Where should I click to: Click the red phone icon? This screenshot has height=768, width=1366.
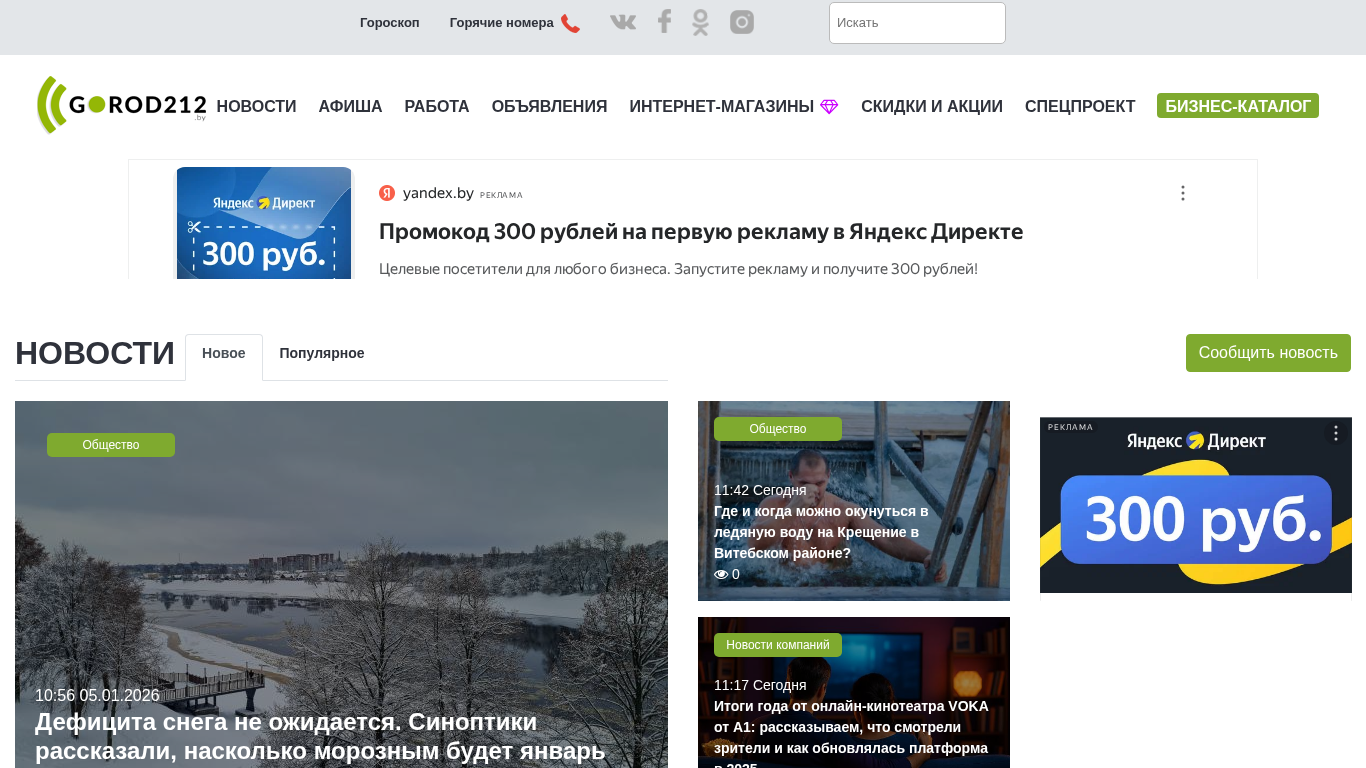(x=570, y=23)
